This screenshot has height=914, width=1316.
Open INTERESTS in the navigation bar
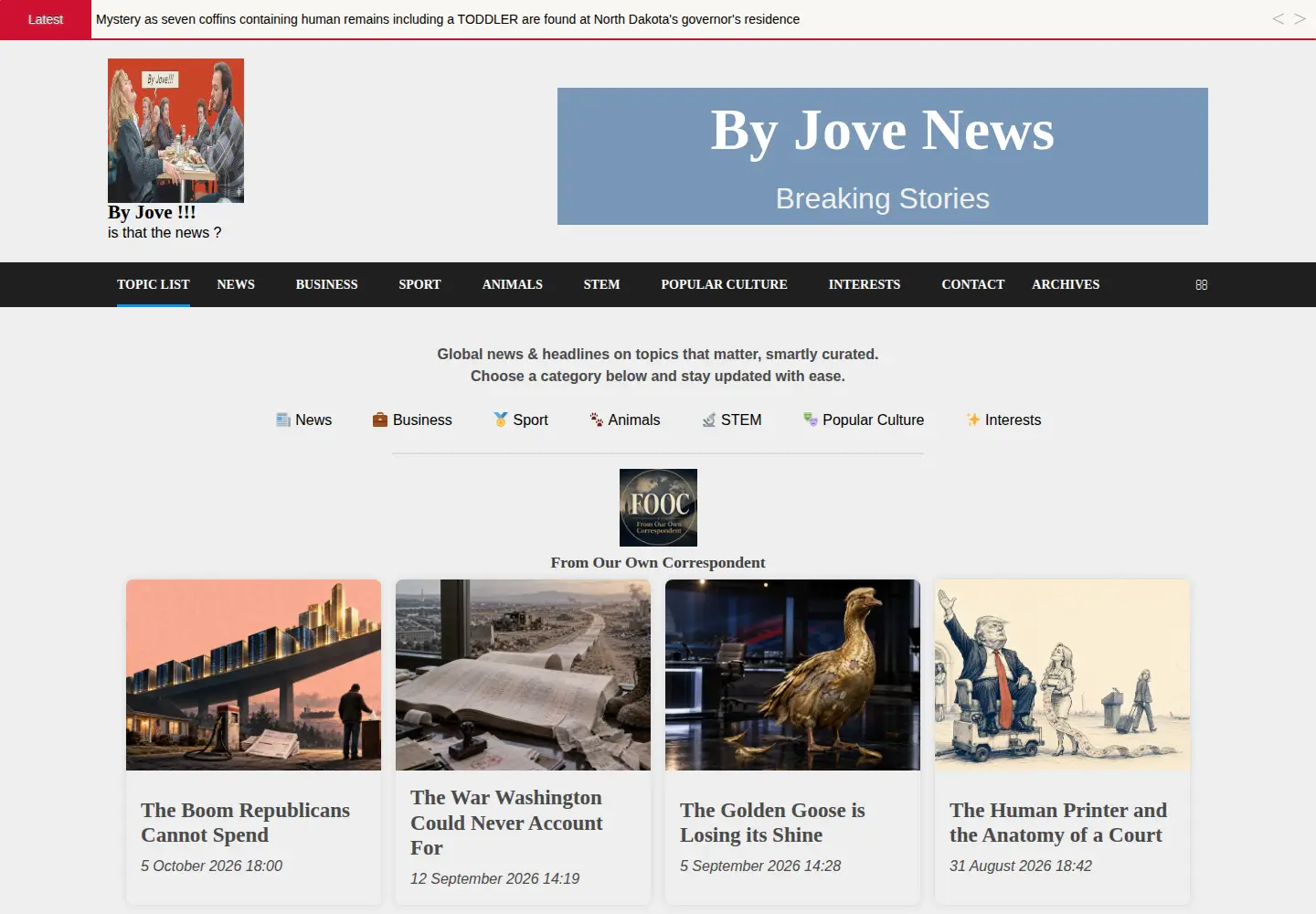[x=865, y=284]
